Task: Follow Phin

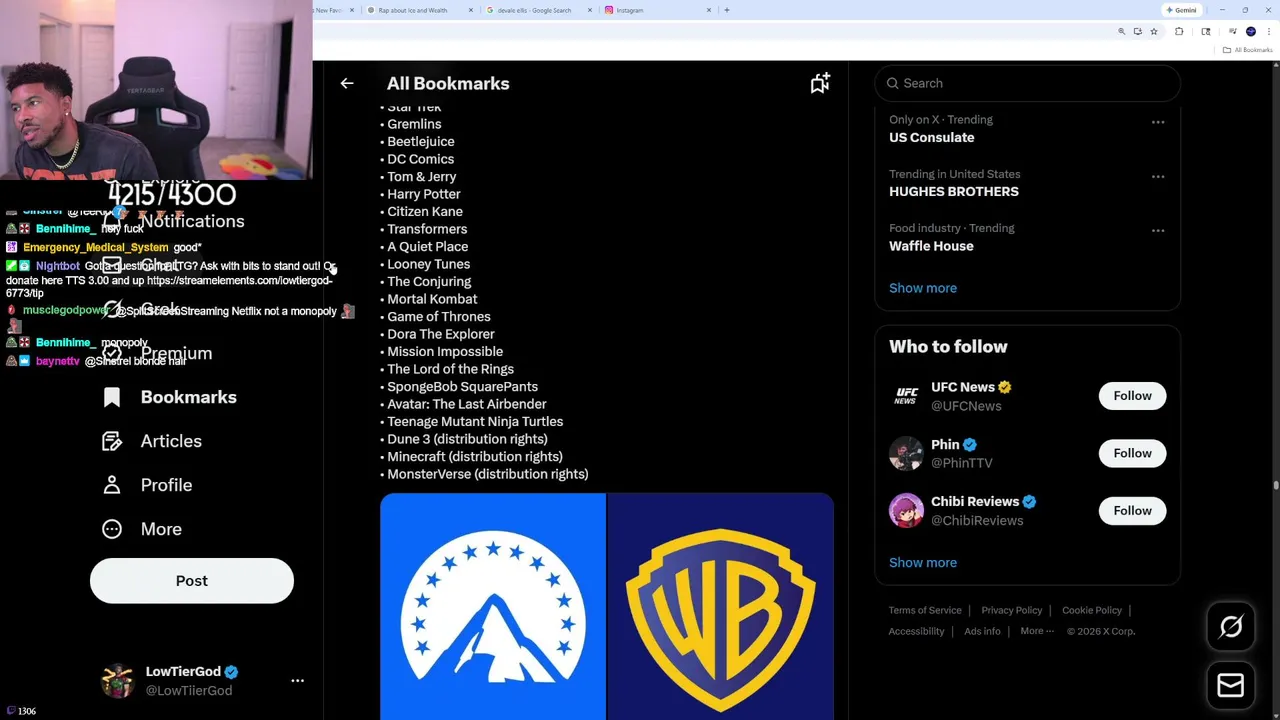Action: [x=1132, y=453]
